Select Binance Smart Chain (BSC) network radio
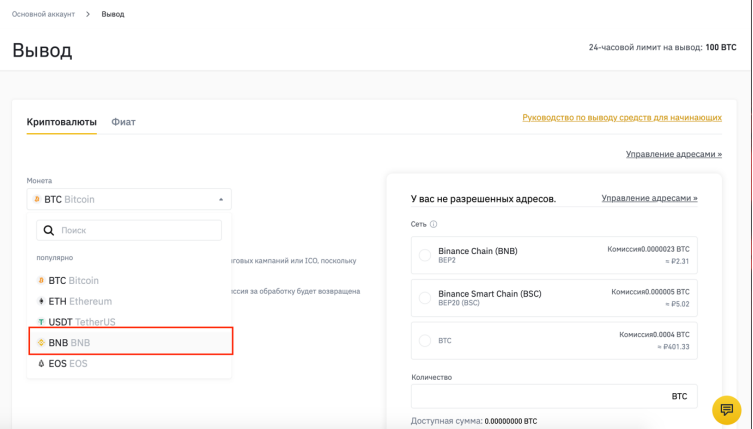 (x=425, y=298)
